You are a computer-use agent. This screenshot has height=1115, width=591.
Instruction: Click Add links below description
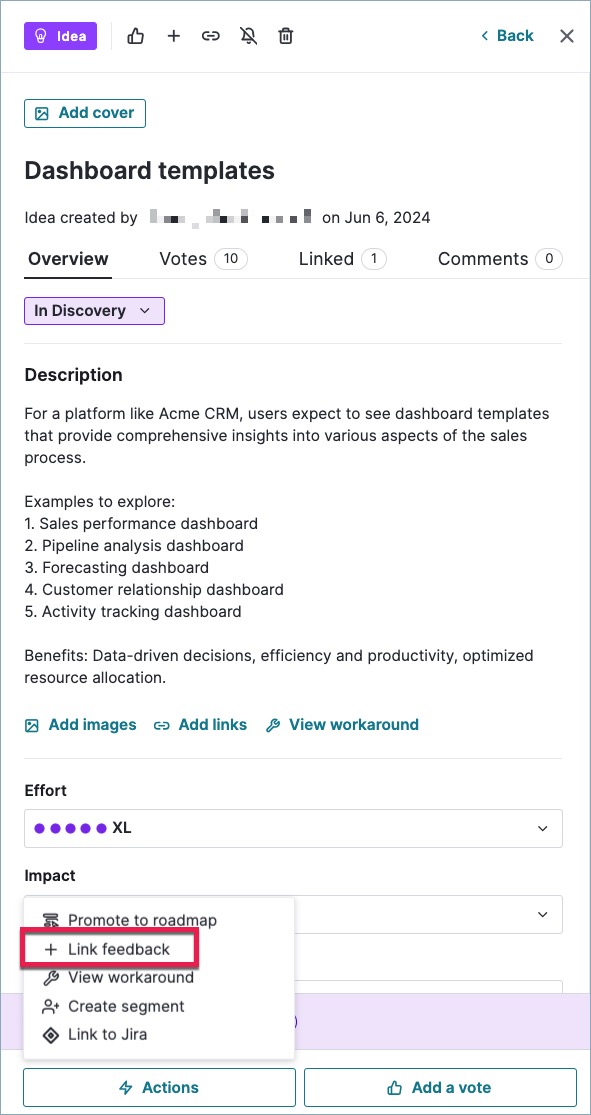[x=201, y=725]
